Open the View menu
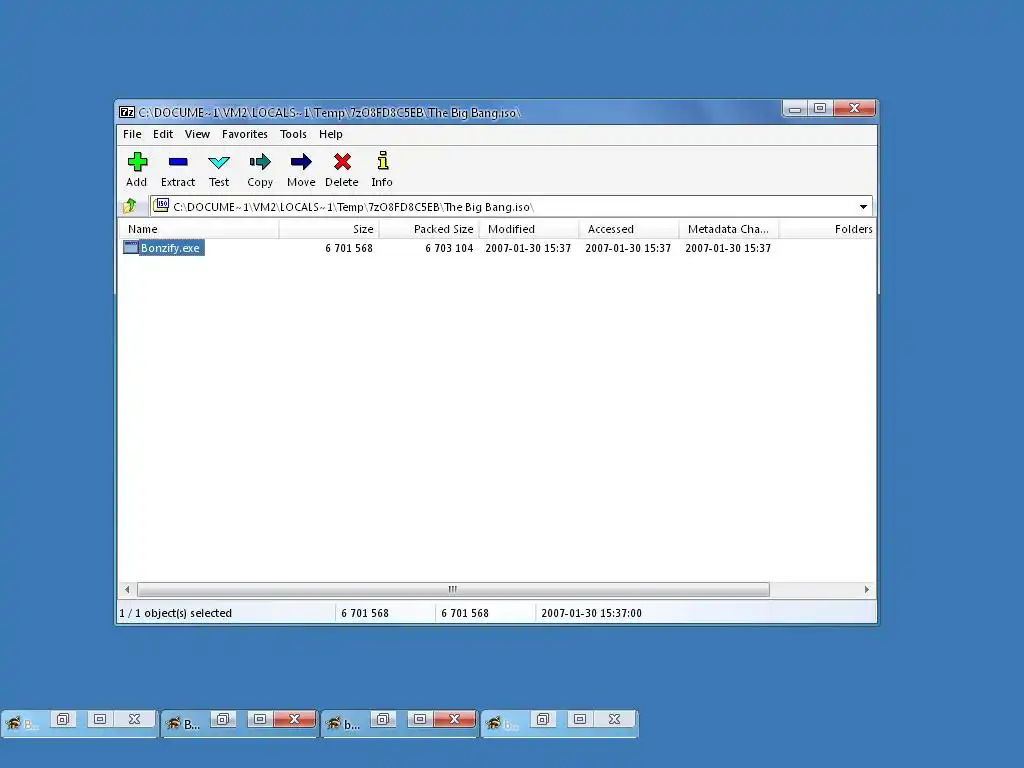Viewport: 1024px width, 768px height. [197, 134]
